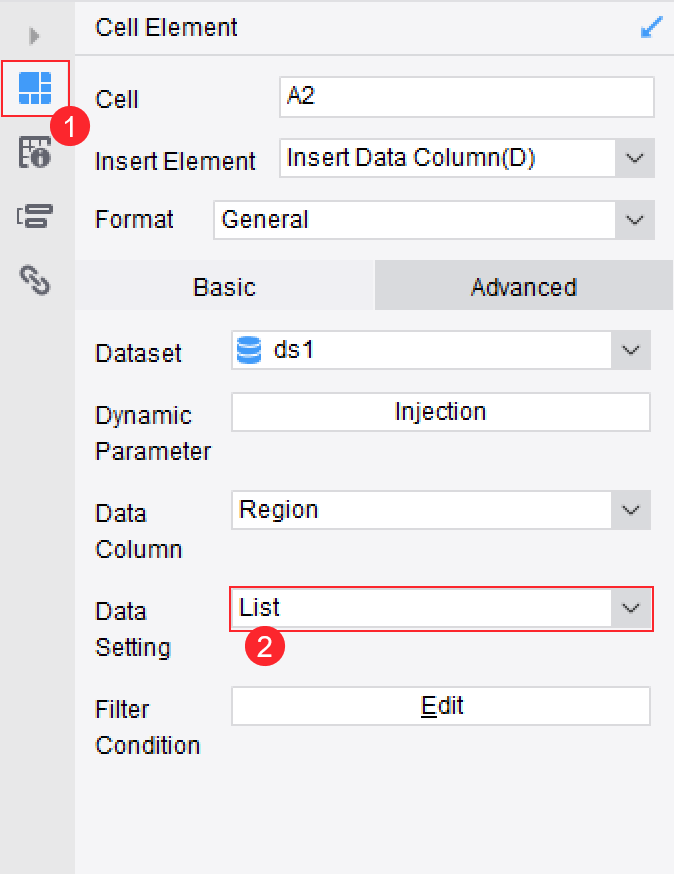Open the Data Column dropdown showing Region

pyautogui.click(x=441, y=510)
